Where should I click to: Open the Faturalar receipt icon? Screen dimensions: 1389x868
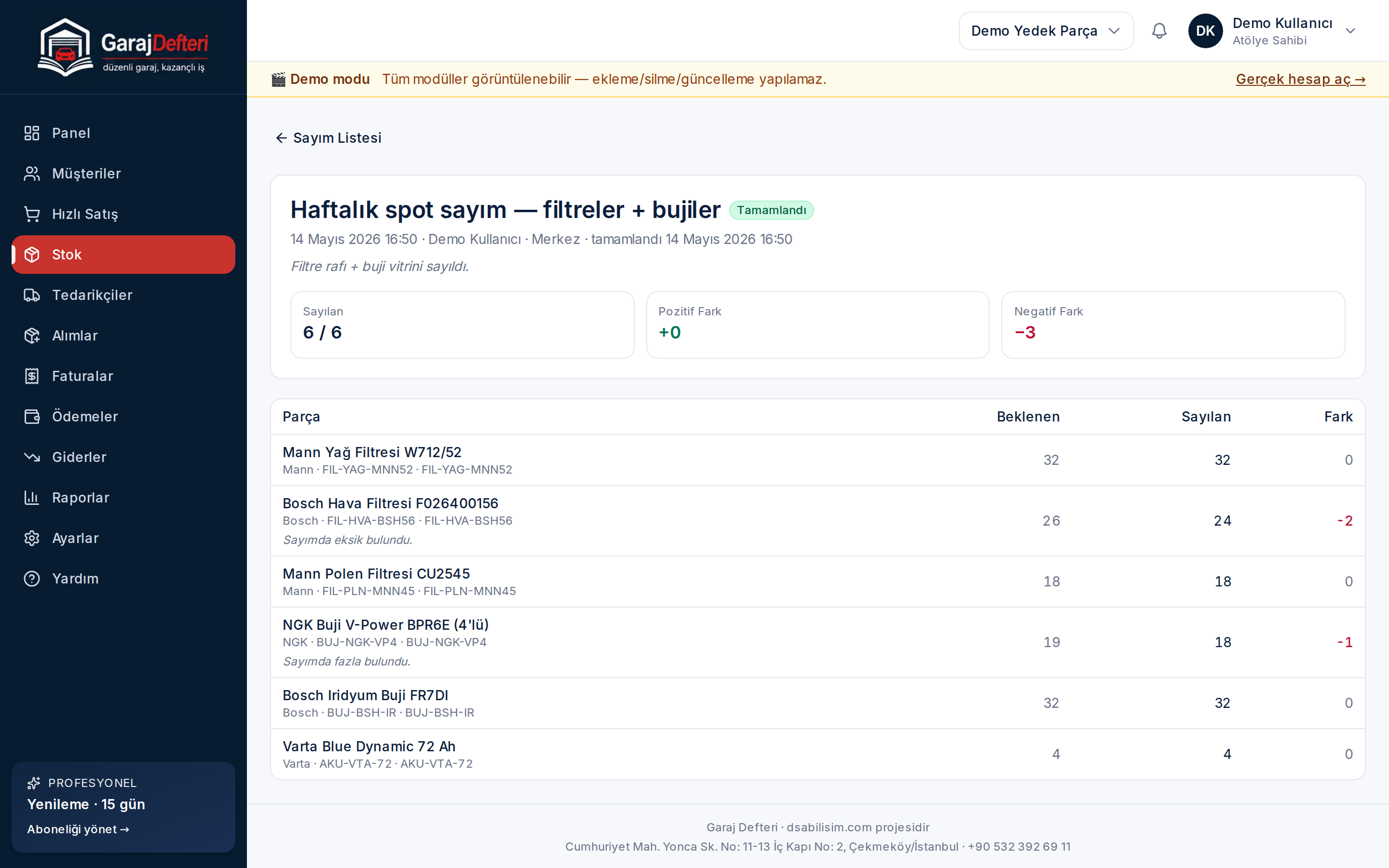pos(31,376)
